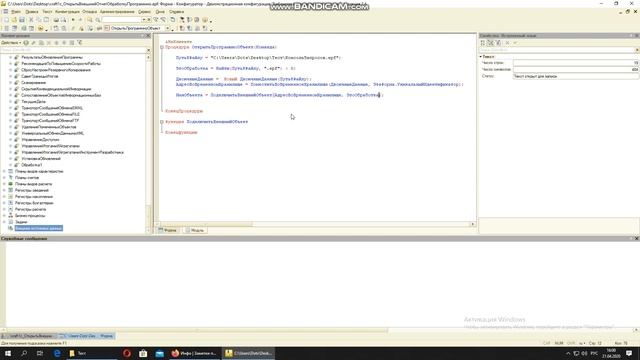Expand Регистры накопления node
The image size is (640, 360).
click(x=4, y=197)
